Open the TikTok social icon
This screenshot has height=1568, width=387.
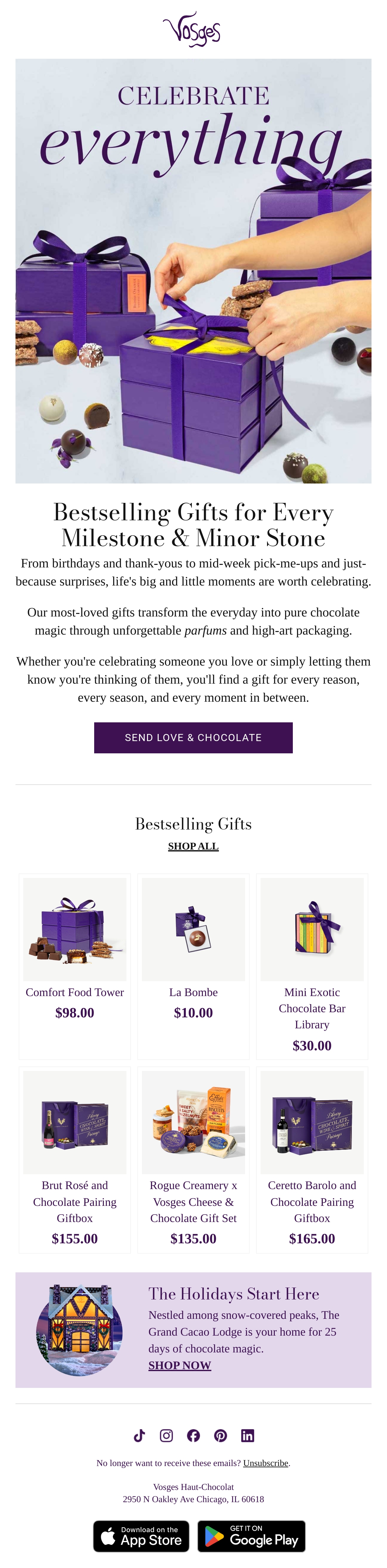(139, 1435)
